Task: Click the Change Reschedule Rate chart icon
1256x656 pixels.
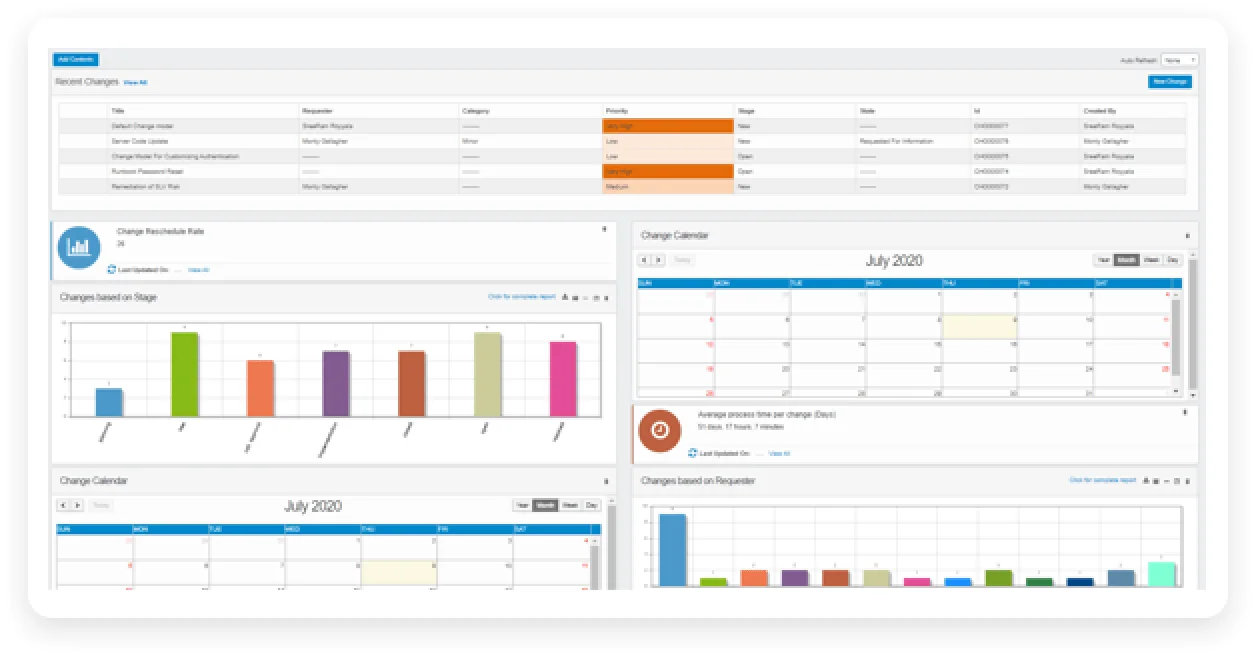Action: 79,248
